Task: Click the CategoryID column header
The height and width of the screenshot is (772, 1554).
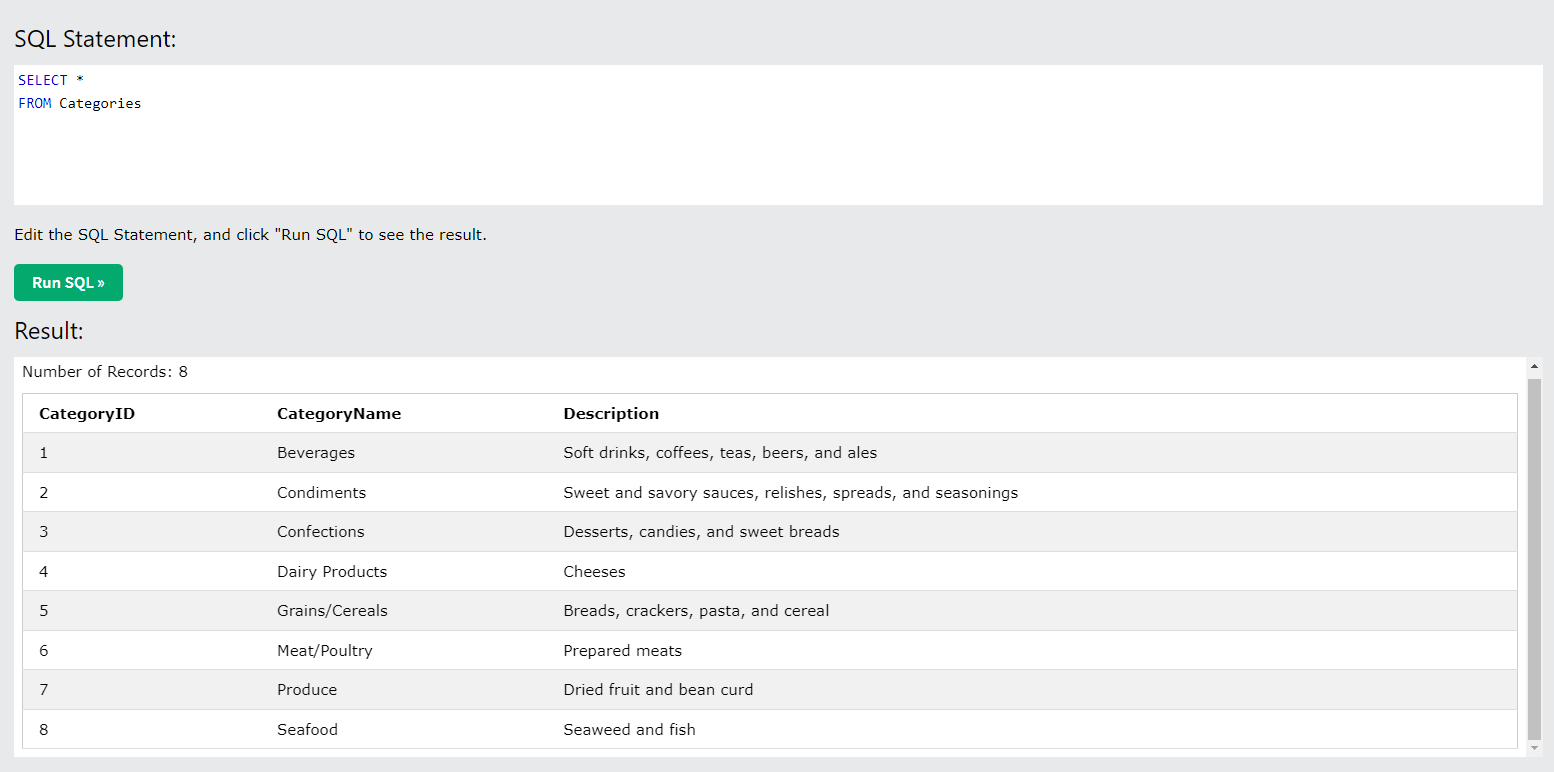Action: (x=87, y=414)
